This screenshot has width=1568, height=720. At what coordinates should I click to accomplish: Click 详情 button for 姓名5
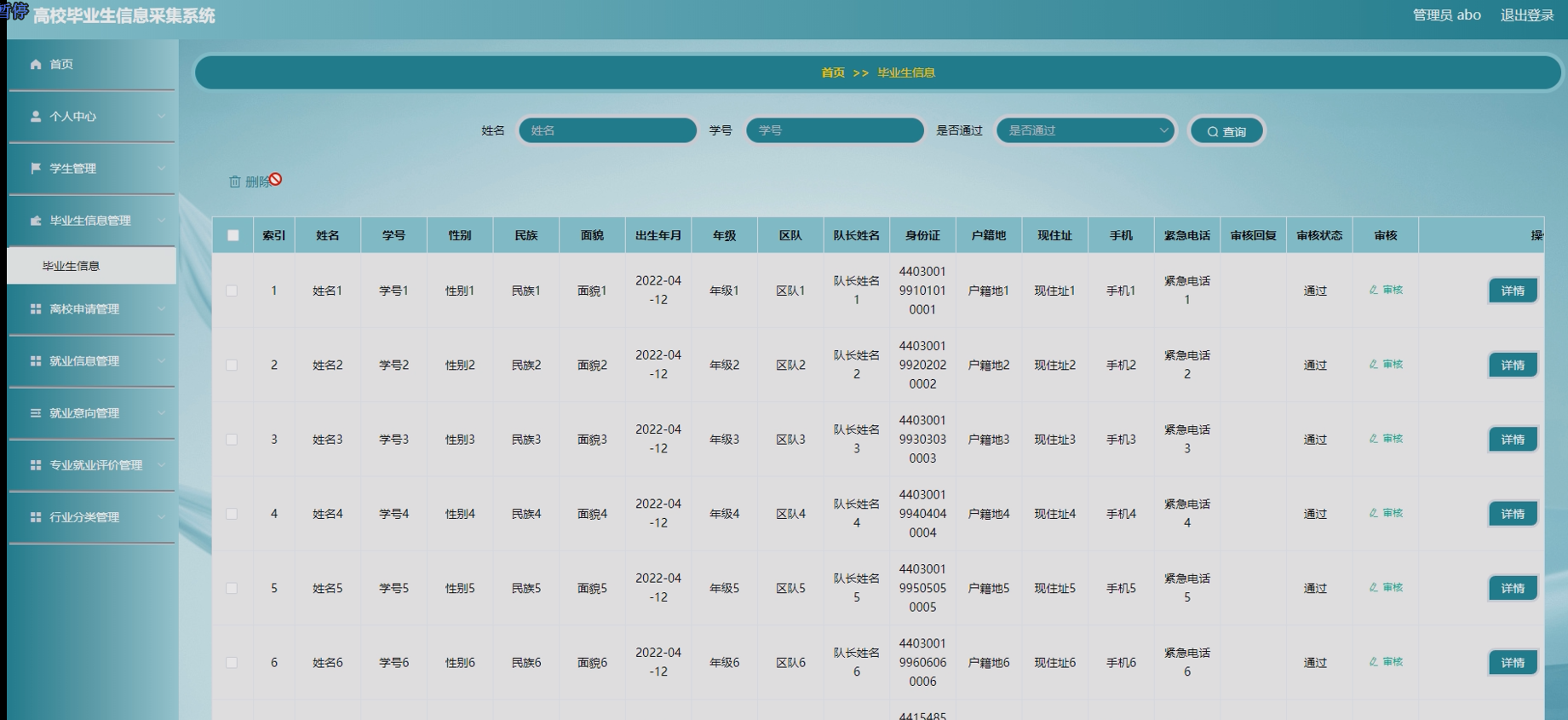click(x=1513, y=588)
